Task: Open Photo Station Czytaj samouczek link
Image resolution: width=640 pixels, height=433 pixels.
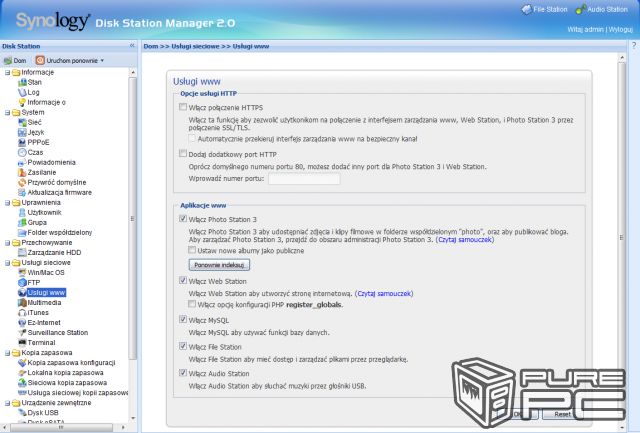Action: 464,240
